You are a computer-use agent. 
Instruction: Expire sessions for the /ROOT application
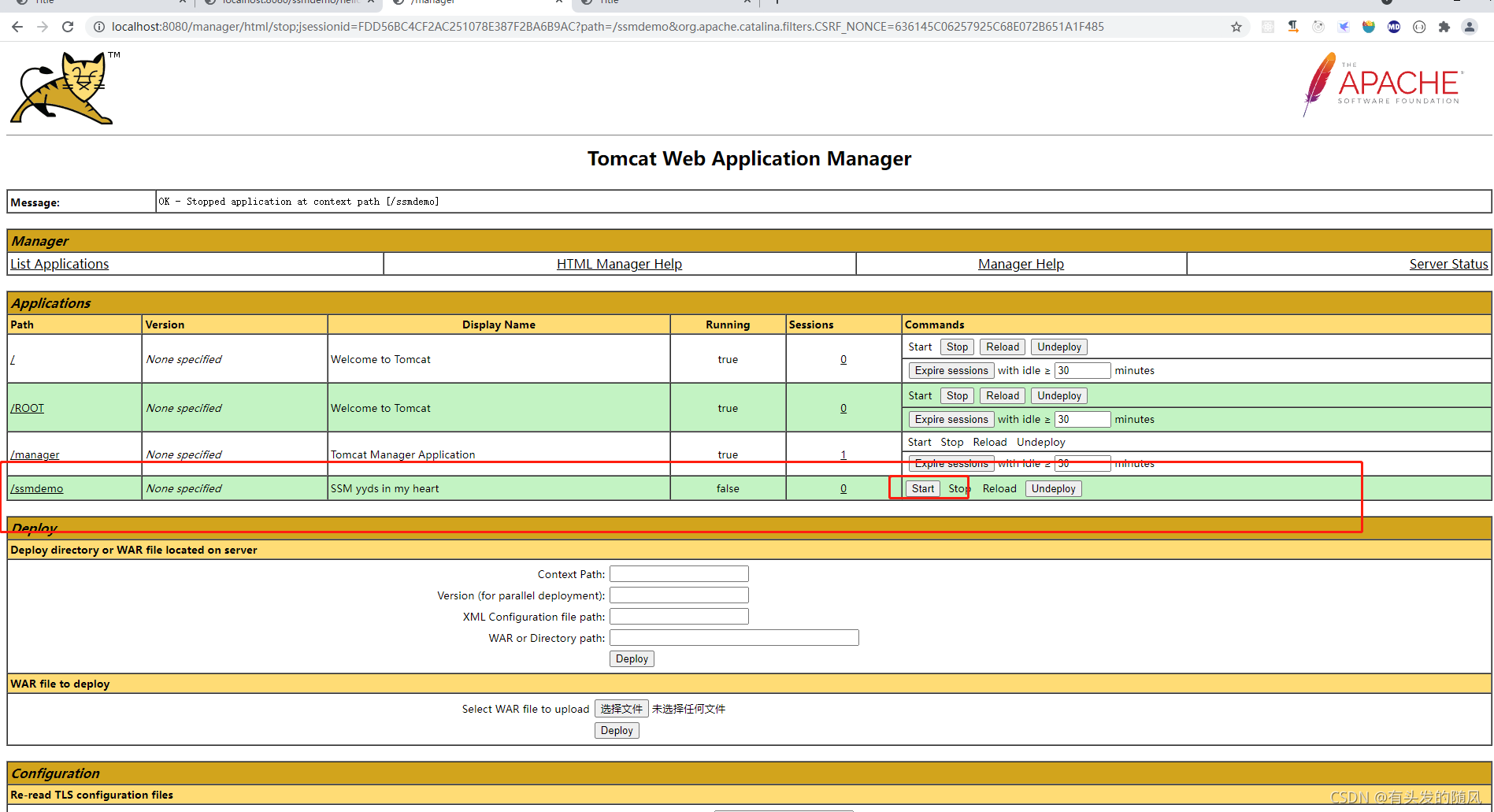pyautogui.click(x=951, y=419)
